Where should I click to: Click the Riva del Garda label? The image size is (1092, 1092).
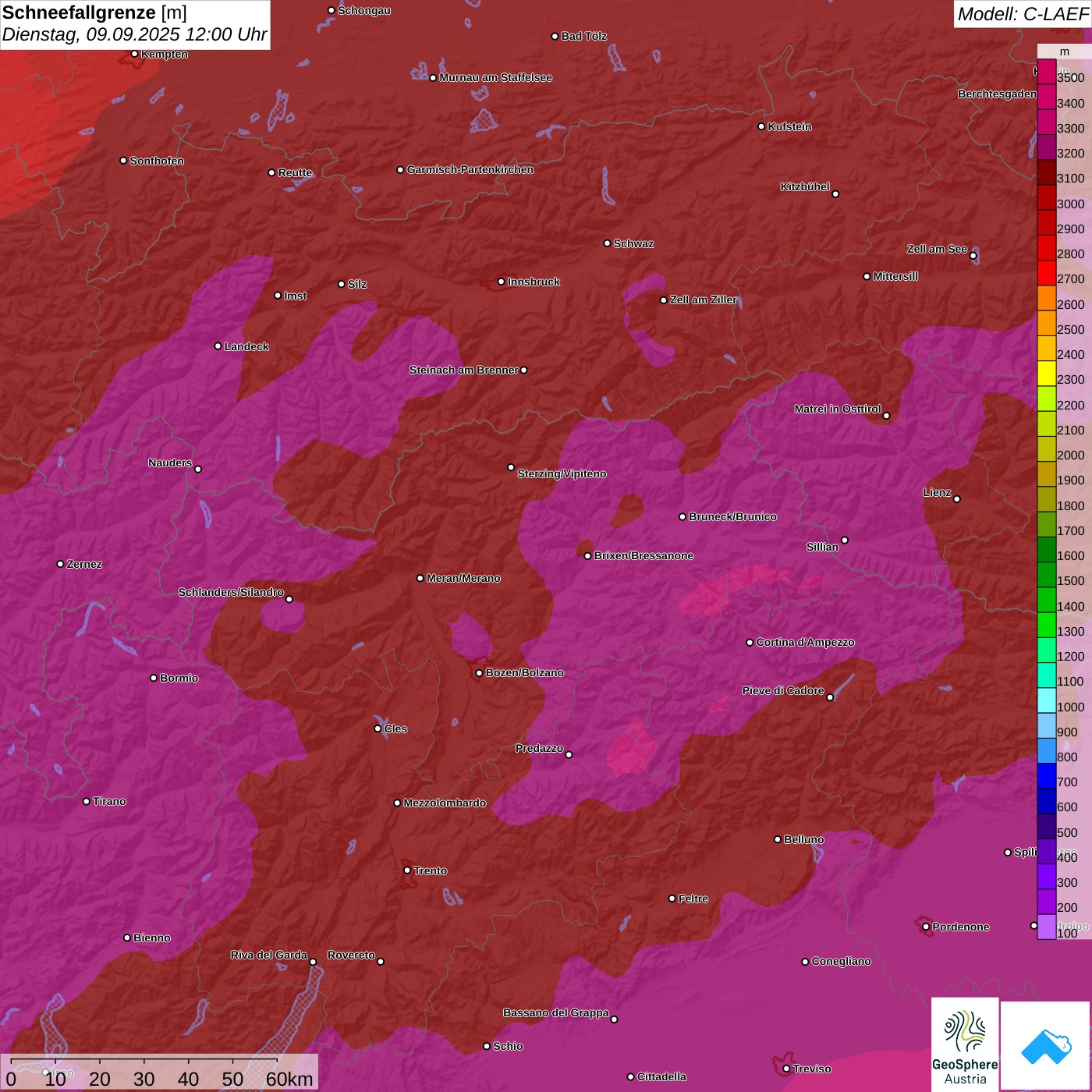(x=269, y=955)
